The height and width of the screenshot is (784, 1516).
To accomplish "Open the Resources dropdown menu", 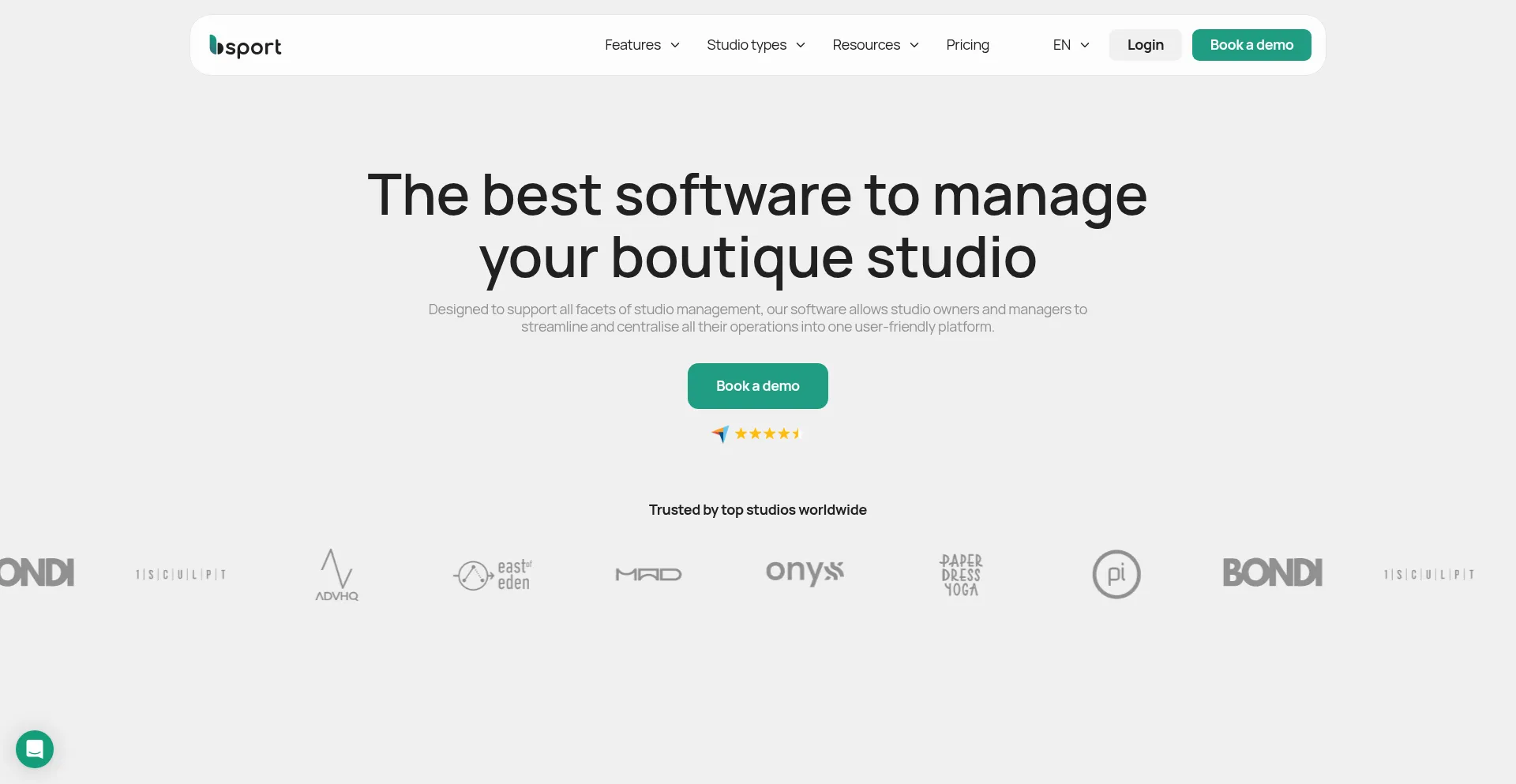I will point(875,45).
